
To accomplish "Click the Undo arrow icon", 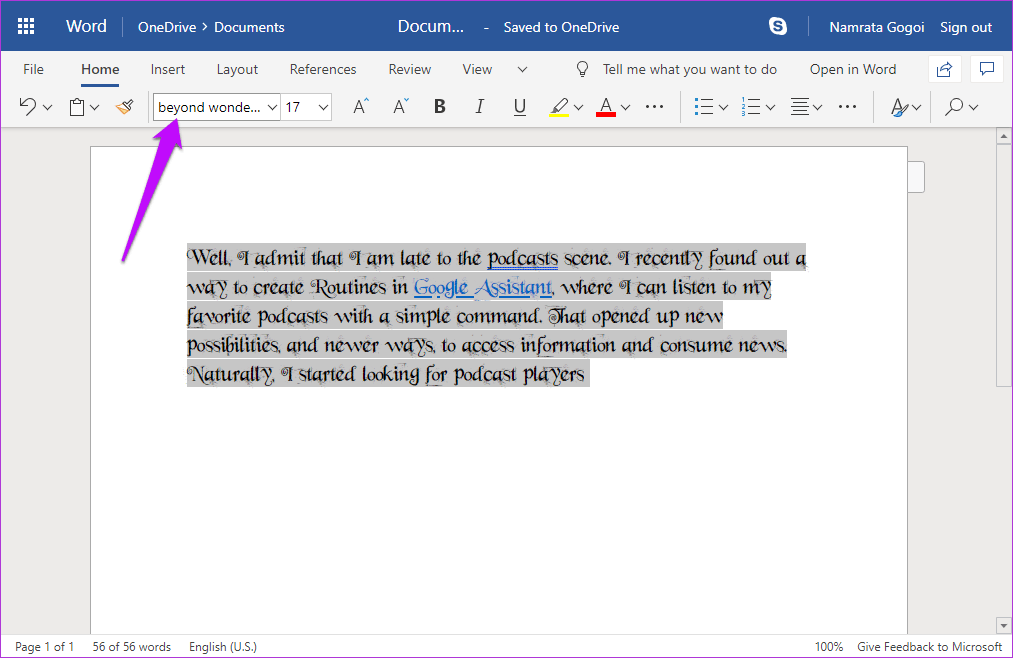I will [27, 107].
